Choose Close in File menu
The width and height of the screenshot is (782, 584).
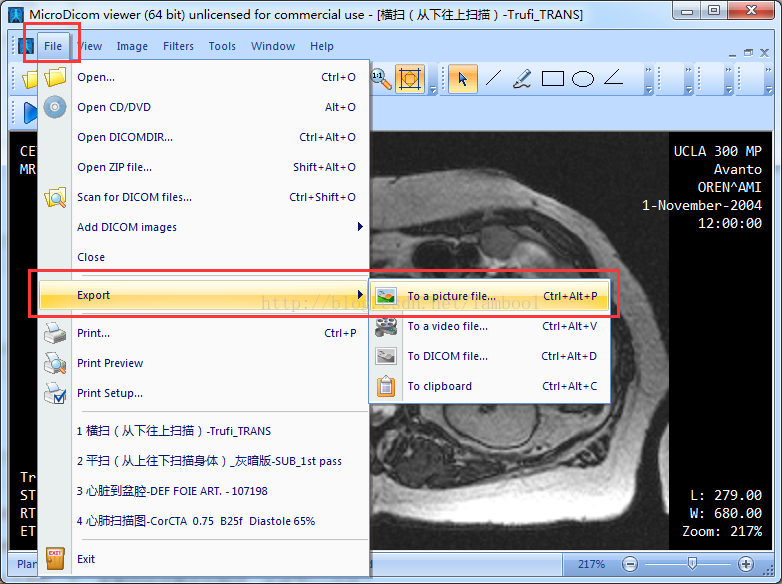(204, 257)
